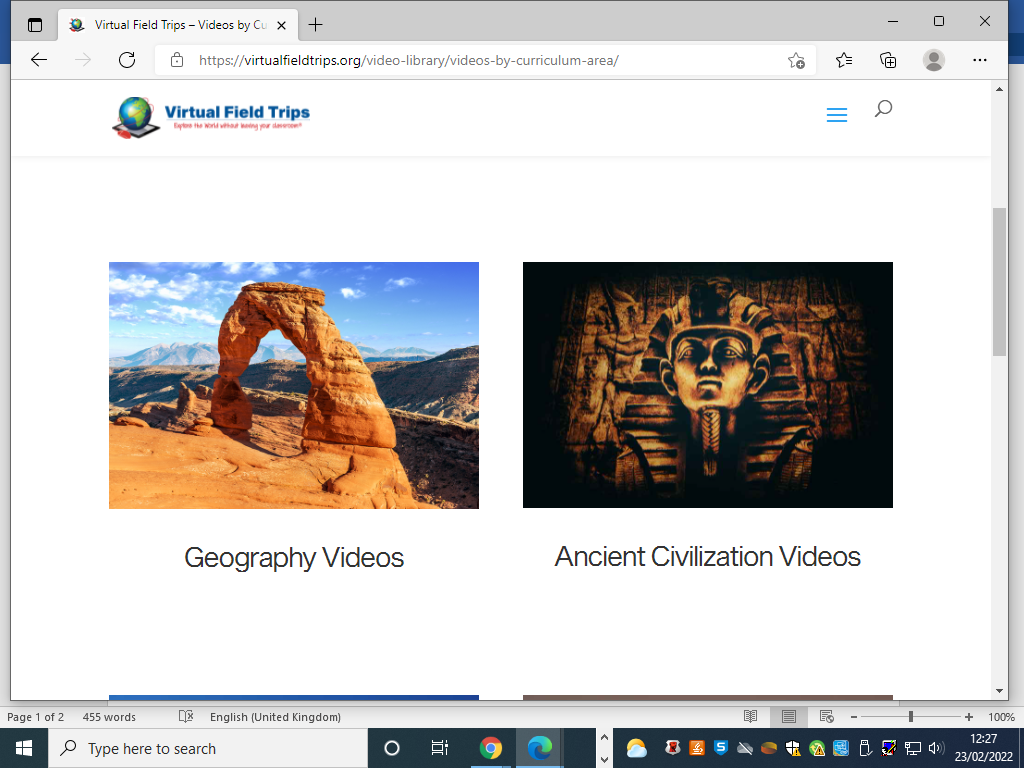Image resolution: width=1024 pixels, height=768 pixels.
Task: Click the Virtual Field Trips logo
Action: 212,116
